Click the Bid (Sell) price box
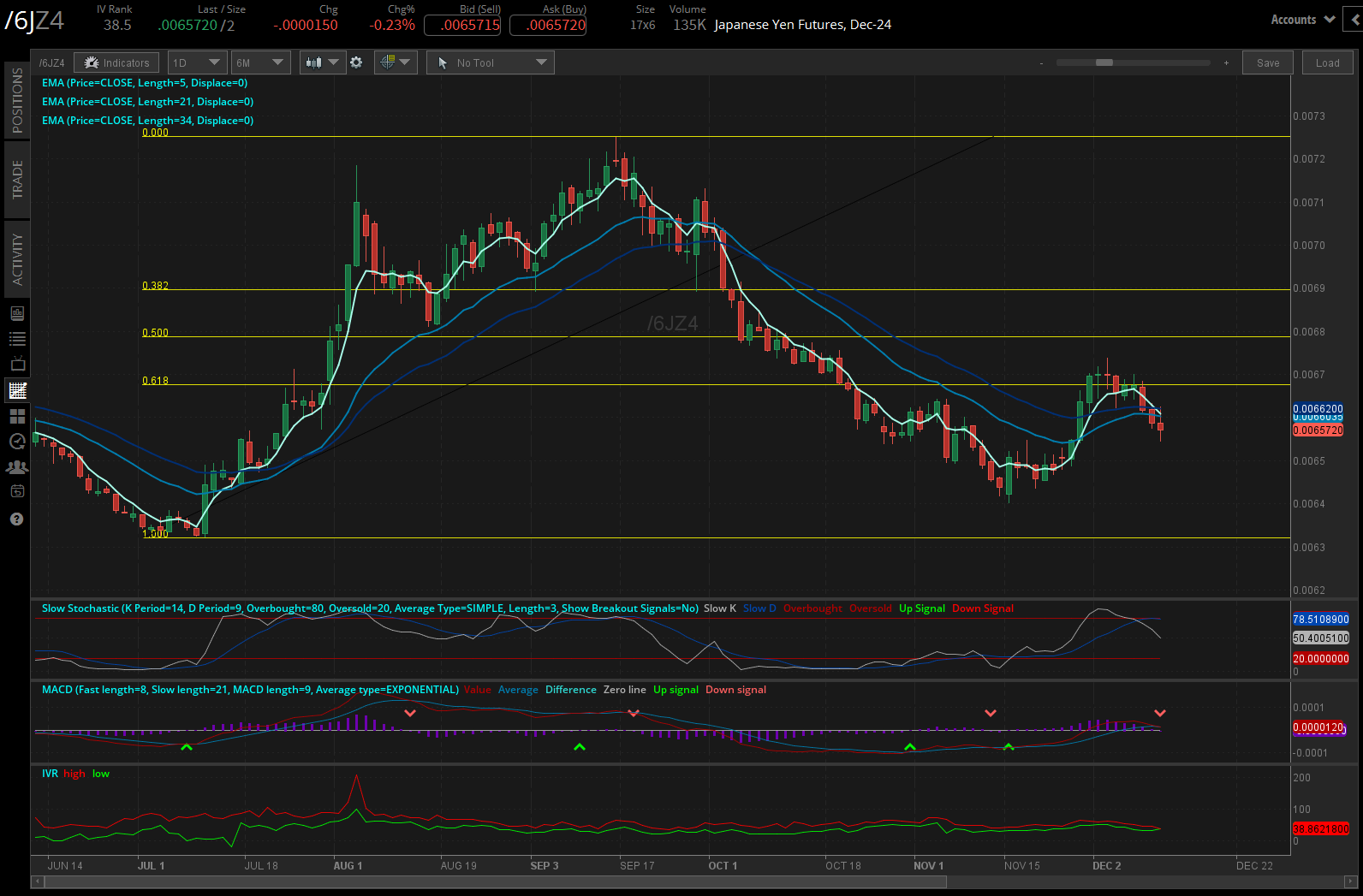Viewport: 1363px width, 896px height. coord(462,25)
